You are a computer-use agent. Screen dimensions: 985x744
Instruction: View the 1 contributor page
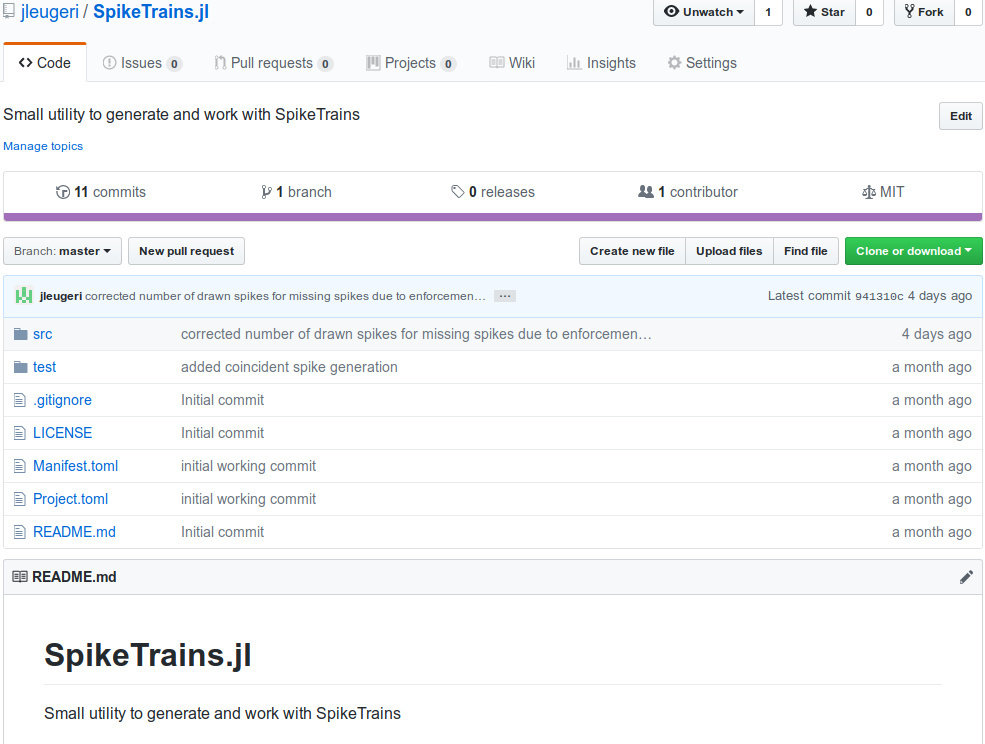click(688, 192)
